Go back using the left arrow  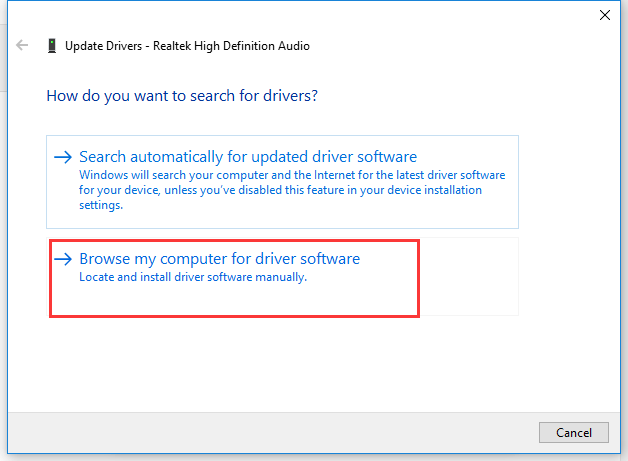[x=22, y=45]
